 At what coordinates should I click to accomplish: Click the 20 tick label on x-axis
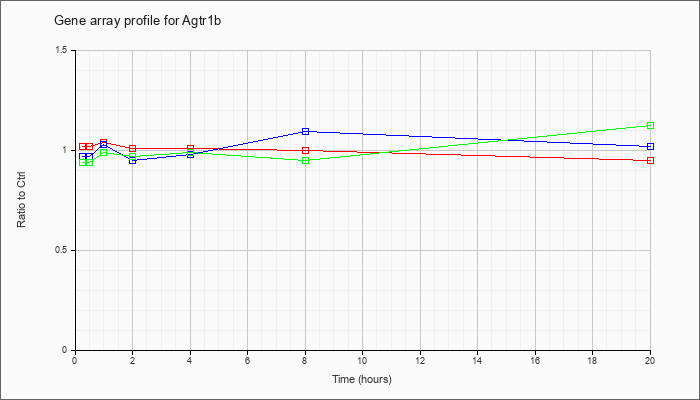[650, 362]
